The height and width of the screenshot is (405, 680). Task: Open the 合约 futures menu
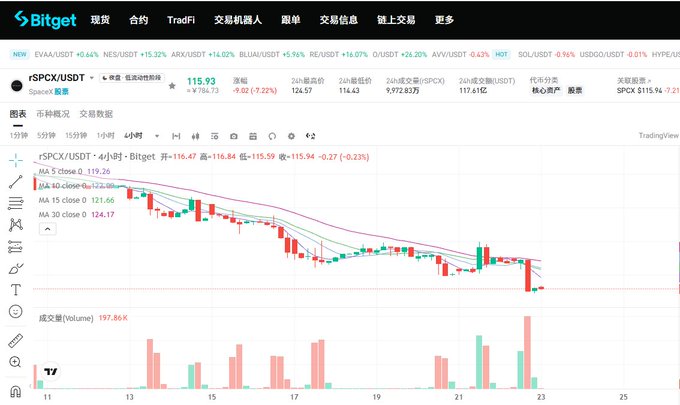pyautogui.click(x=139, y=20)
